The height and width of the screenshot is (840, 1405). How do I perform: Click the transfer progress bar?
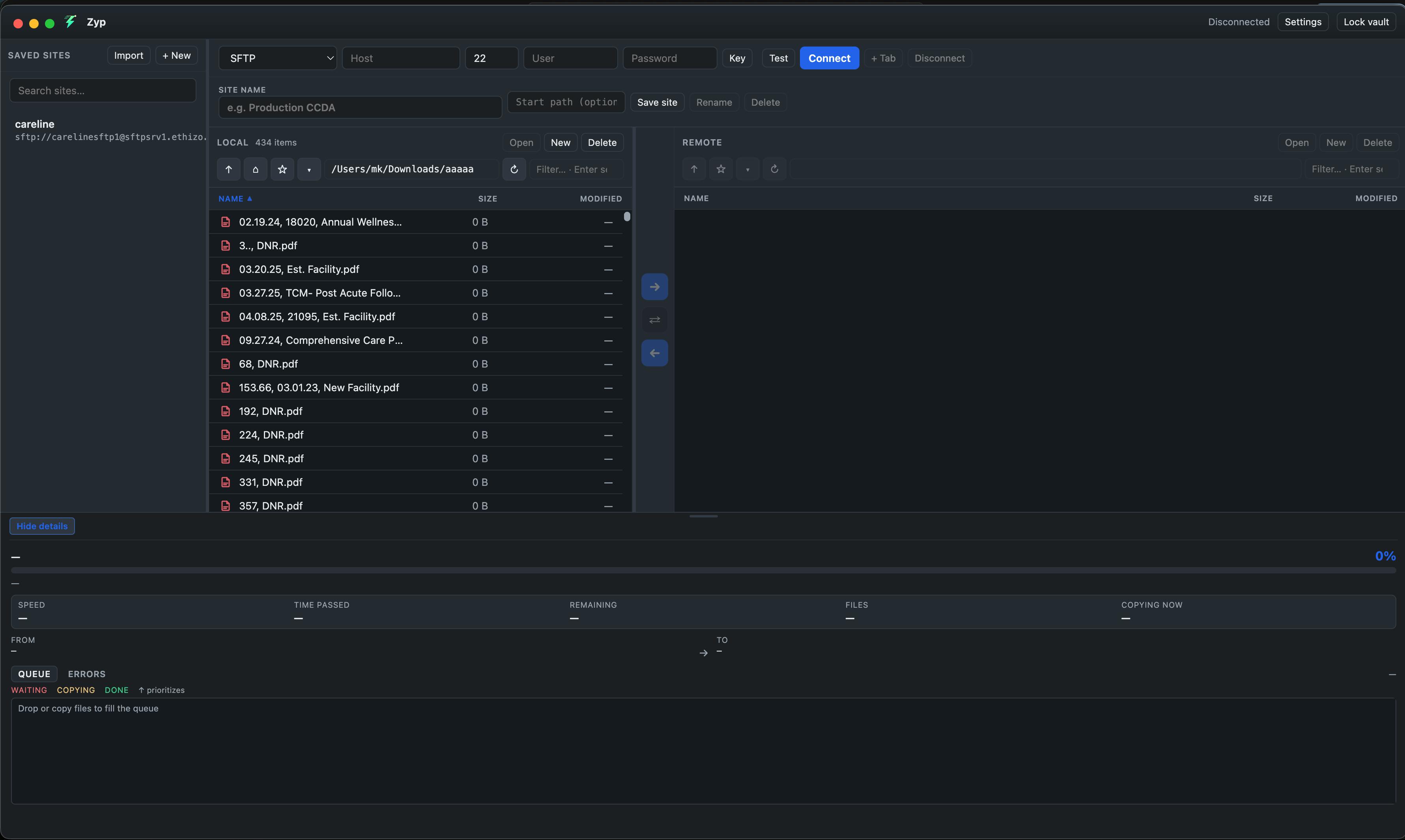pos(703,571)
